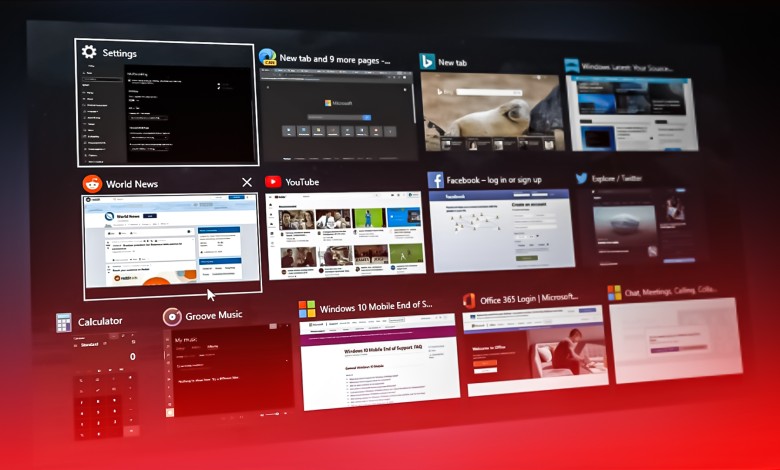Click the Groove Music disc icon
780x470 pixels.
click(x=172, y=317)
